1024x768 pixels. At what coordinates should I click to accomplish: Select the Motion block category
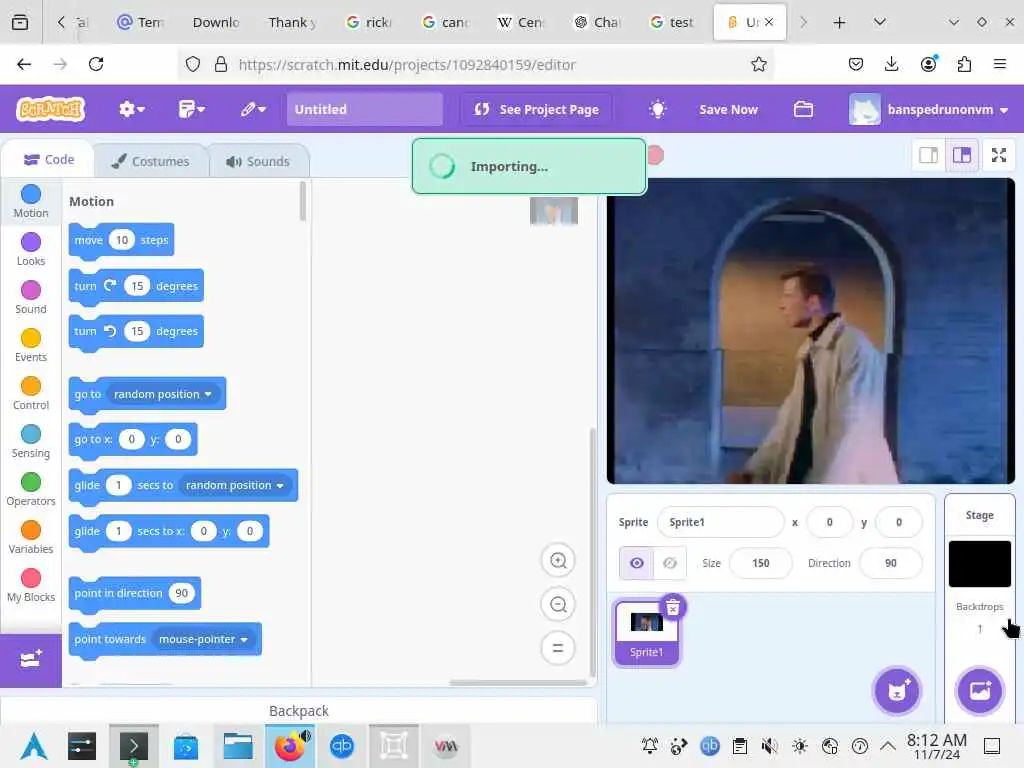click(31, 201)
